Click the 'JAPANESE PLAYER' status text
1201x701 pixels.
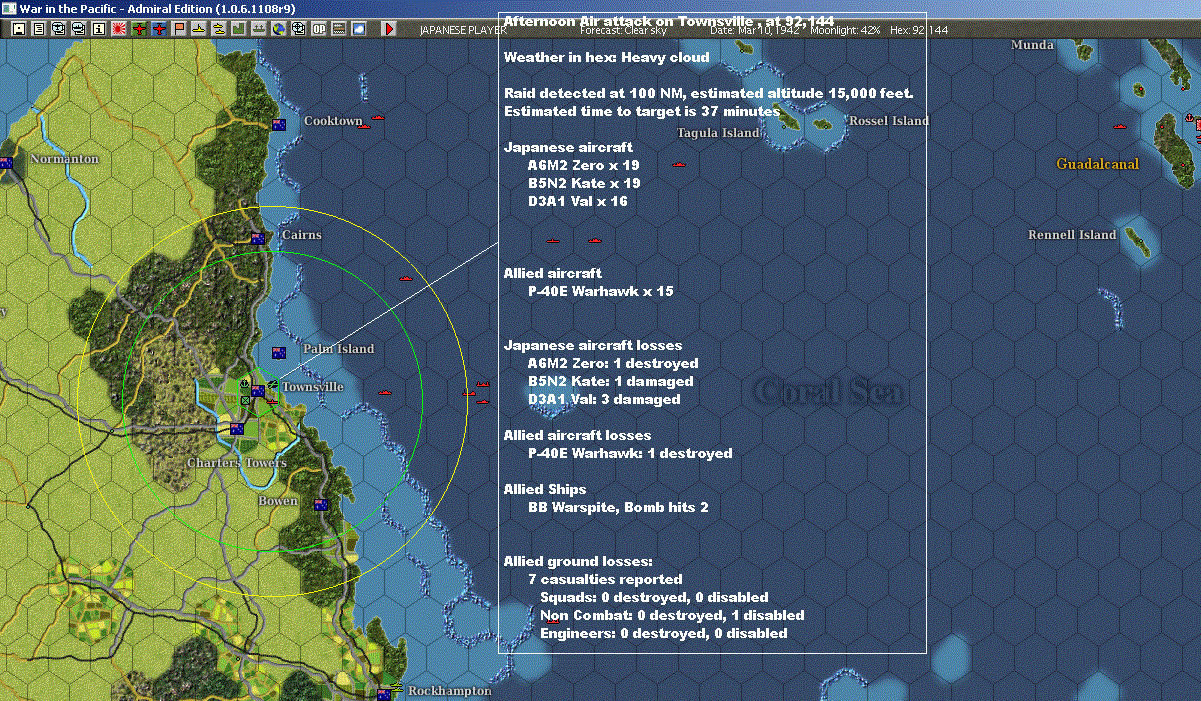click(463, 30)
